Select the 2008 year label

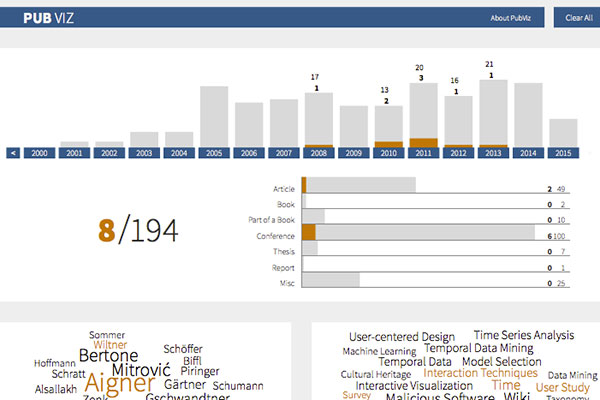tap(319, 153)
